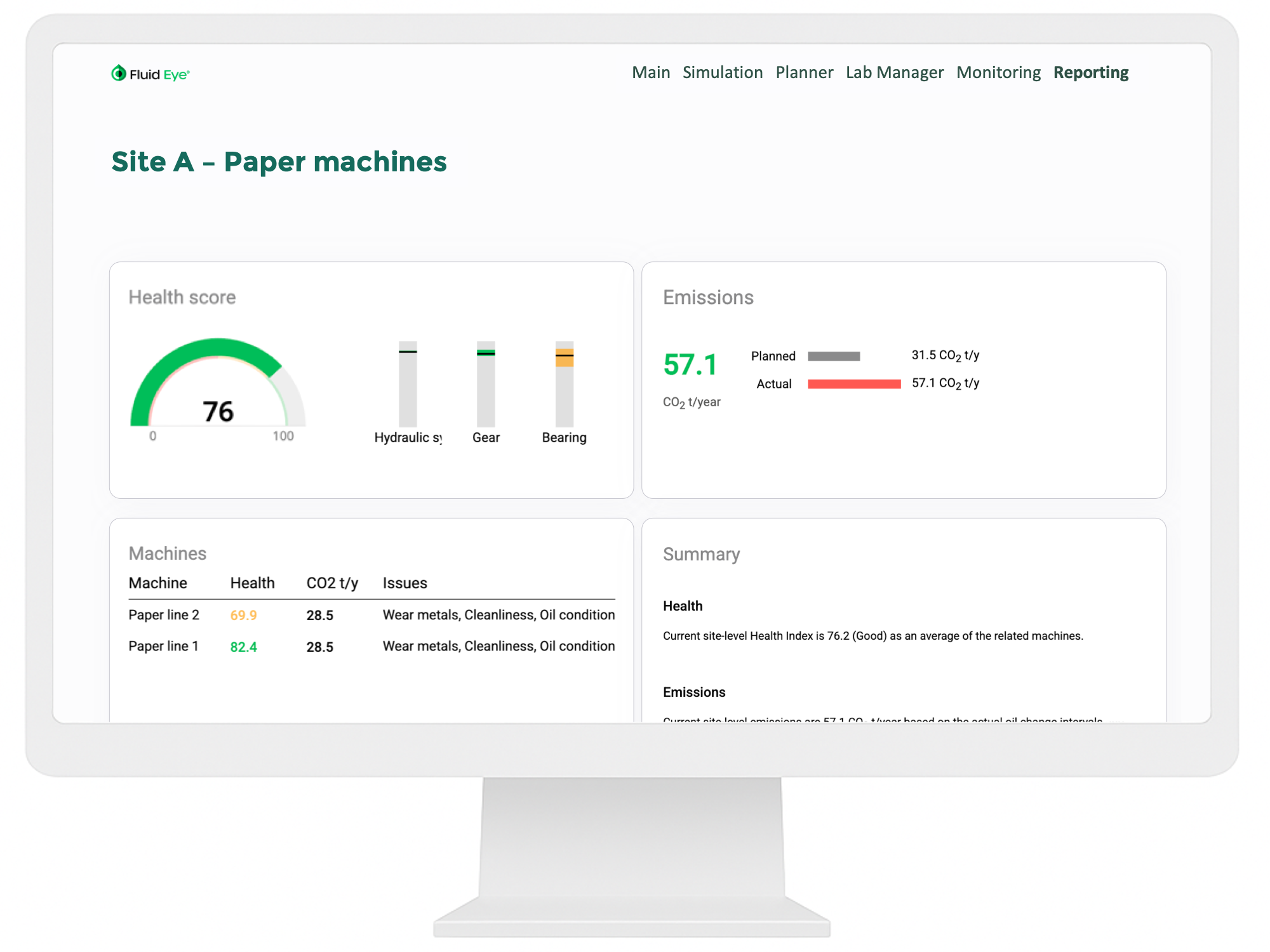Click the green 57.1 emissions value
This screenshot has height=952, width=1270.
[x=690, y=365]
